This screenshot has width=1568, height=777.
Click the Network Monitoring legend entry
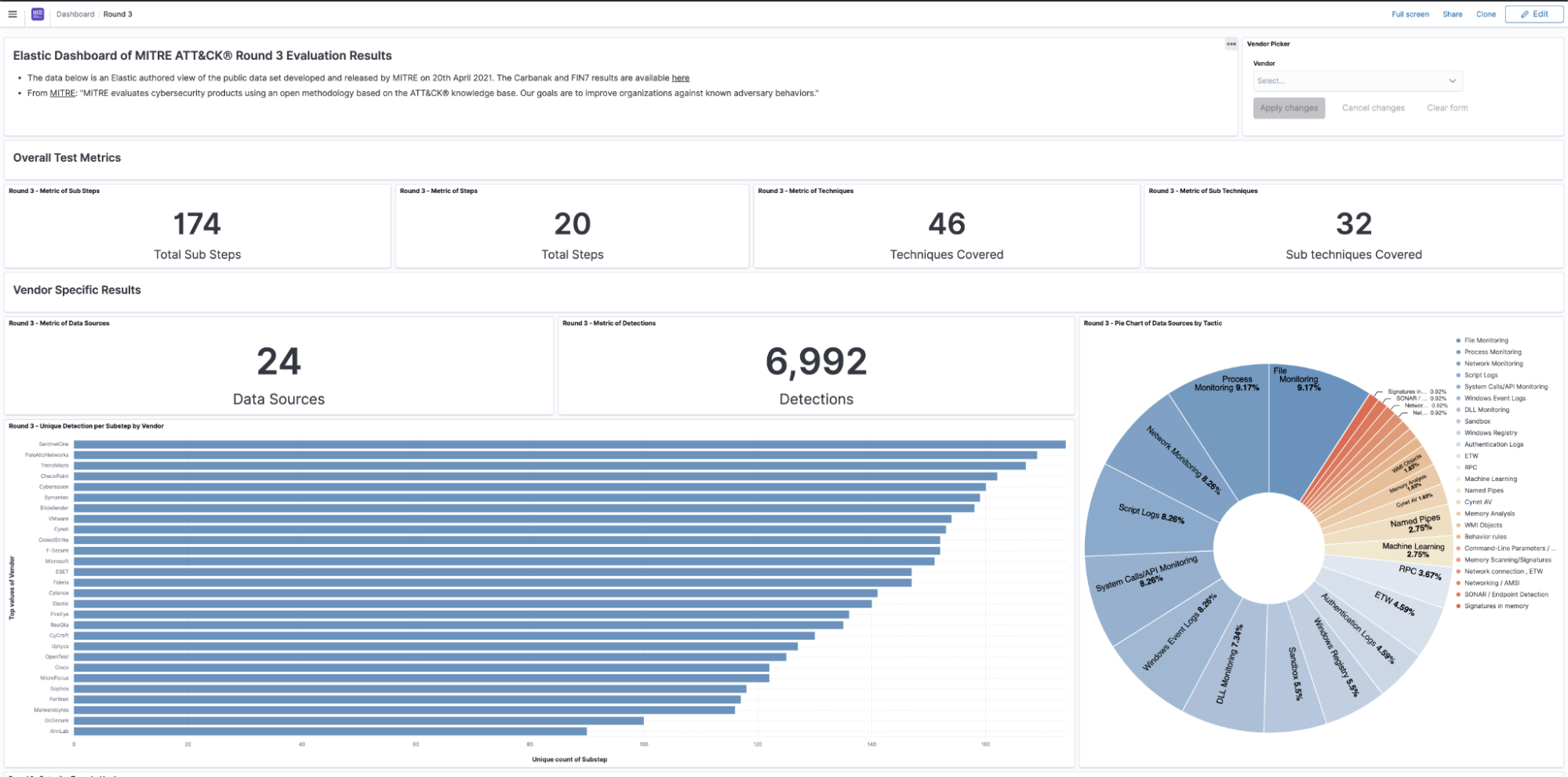coord(1493,363)
